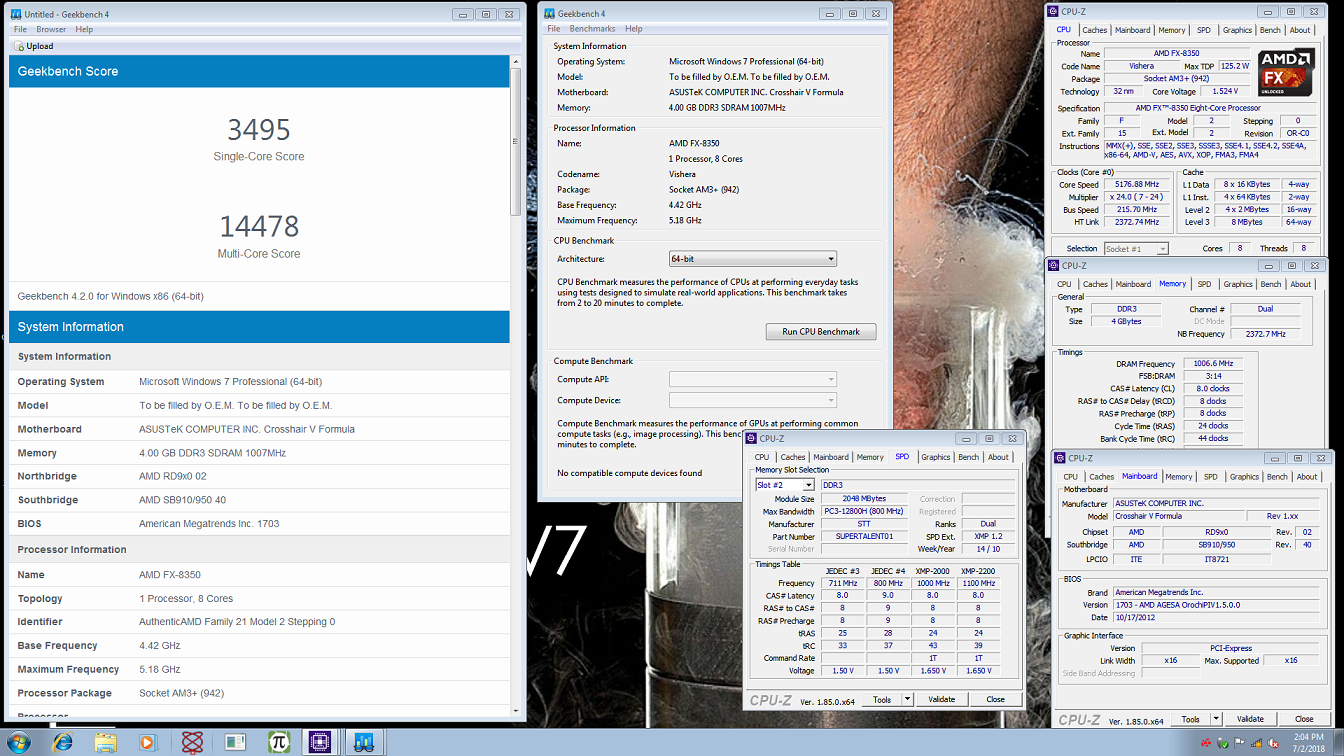This screenshot has width=1344, height=756.
Task: Select Memory tab in the SPD CPU-Z window
Action: click(870, 457)
